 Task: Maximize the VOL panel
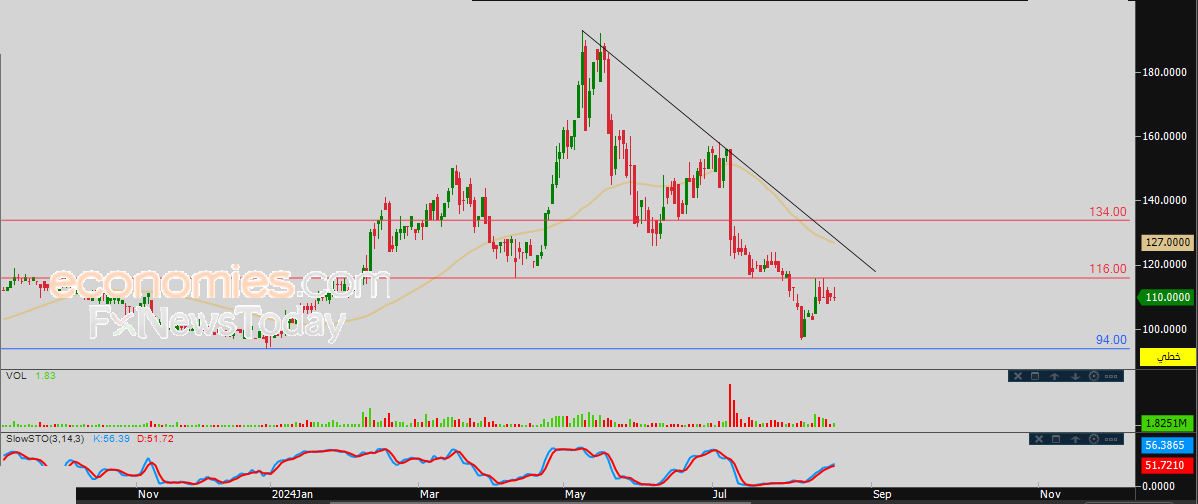pos(1036,376)
